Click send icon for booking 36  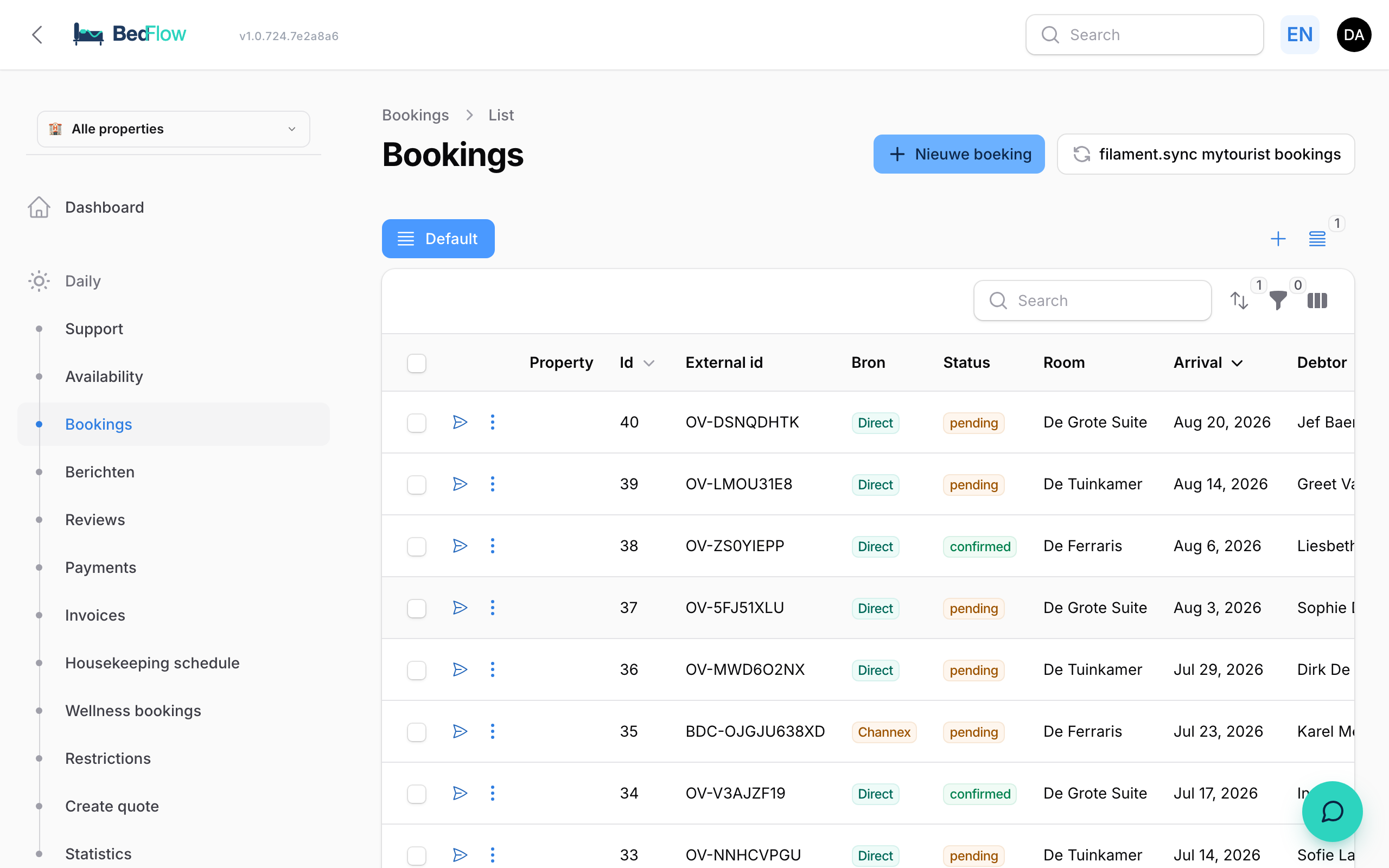[460, 669]
